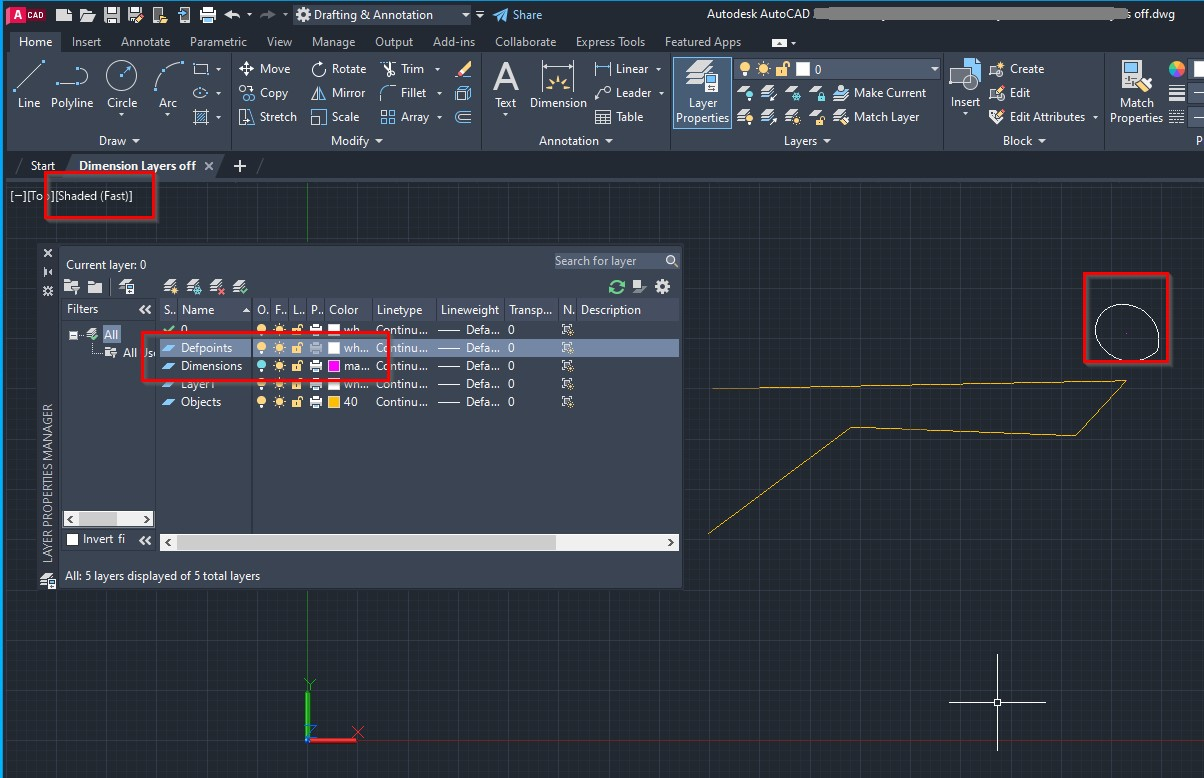Activate the Move command
Screen dimensions: 1204x778
point(265,69)
